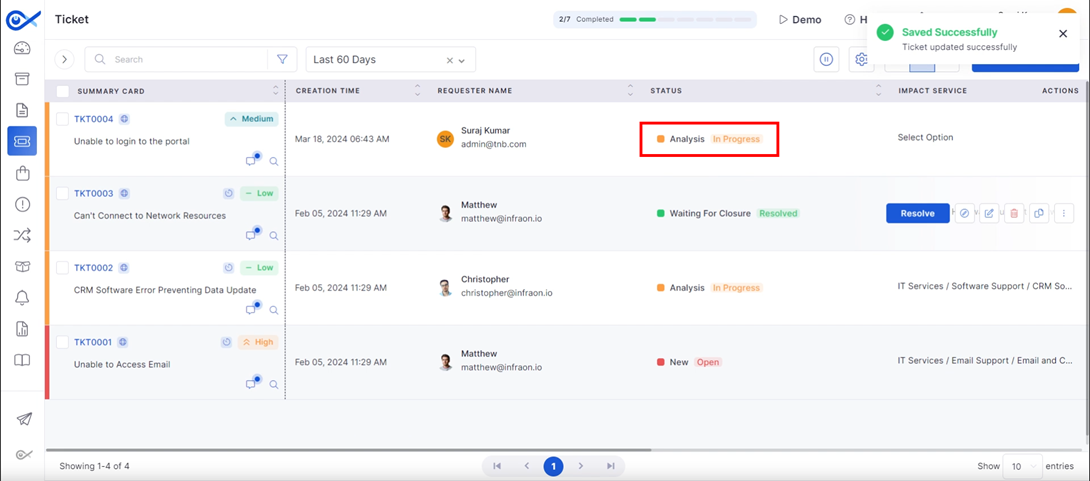Click the delete trash icon for TKT0003
The width and height of the screenshot is (1090, 481).
(x=1014, y=213)
